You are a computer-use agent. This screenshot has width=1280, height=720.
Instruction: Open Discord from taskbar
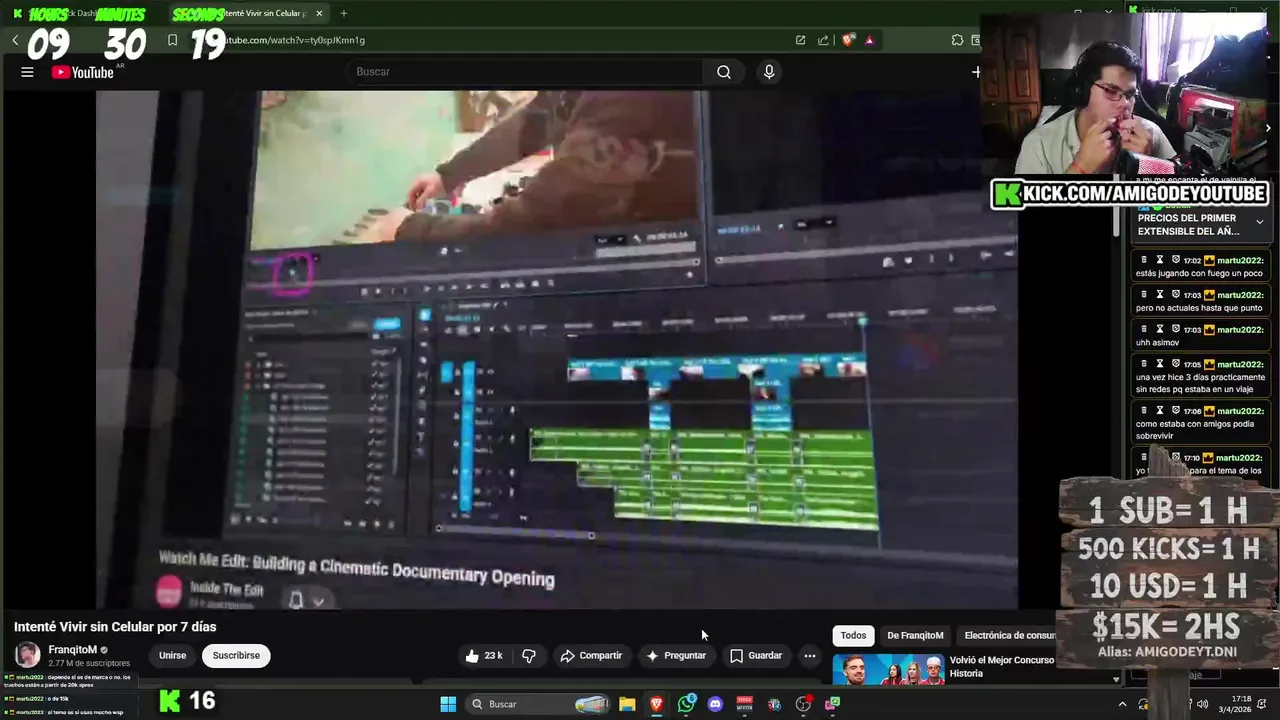tap(715, 704)
